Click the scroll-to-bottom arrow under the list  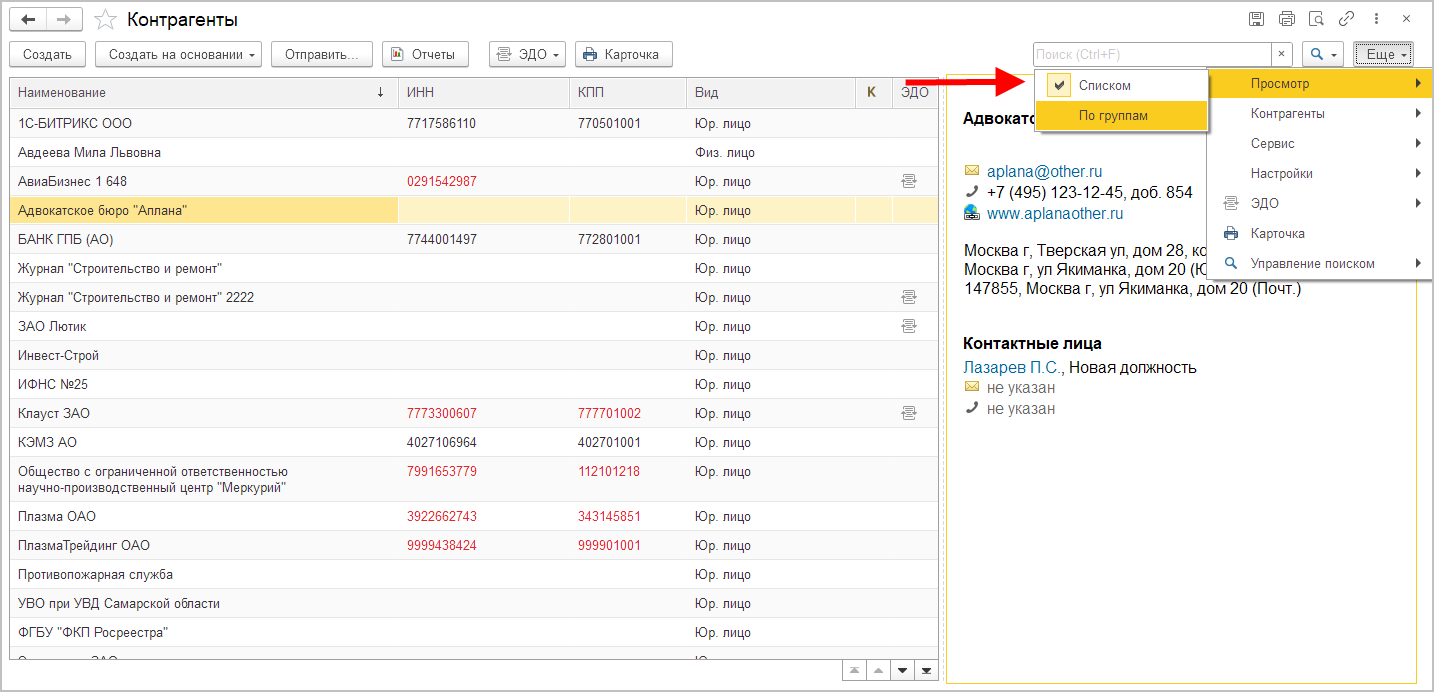pyautogui.click(x=927, y=671)
